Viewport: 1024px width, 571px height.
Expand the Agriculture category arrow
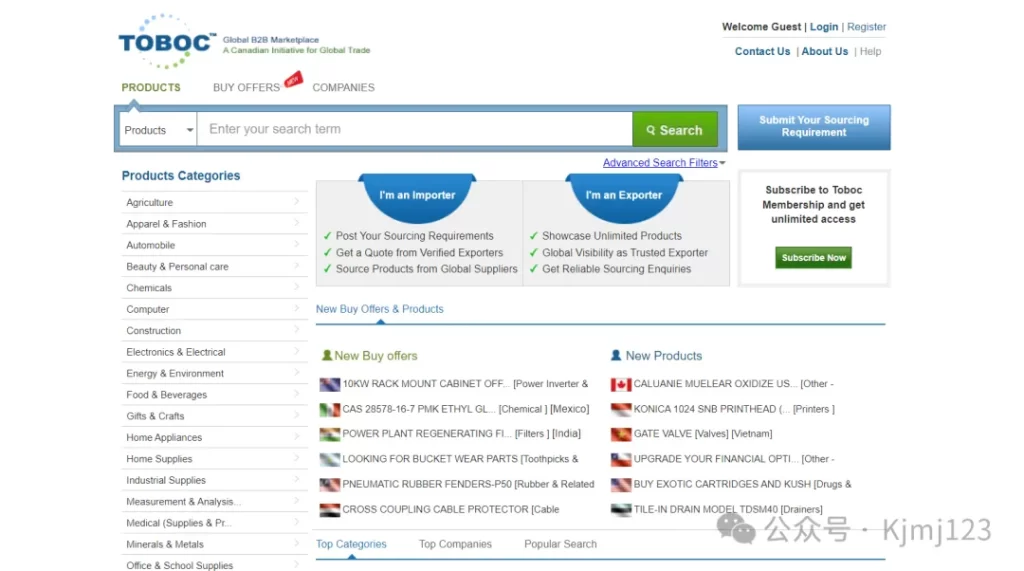click(296, 201)
